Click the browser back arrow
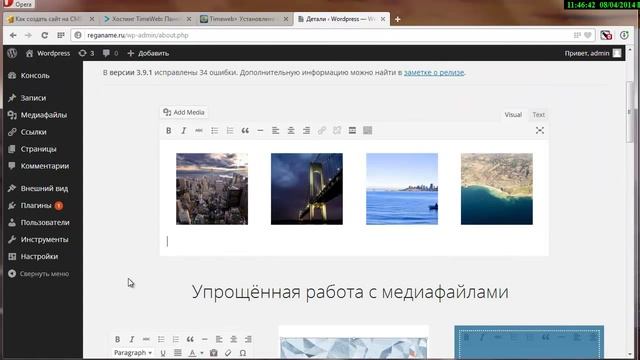 (13, 36)
